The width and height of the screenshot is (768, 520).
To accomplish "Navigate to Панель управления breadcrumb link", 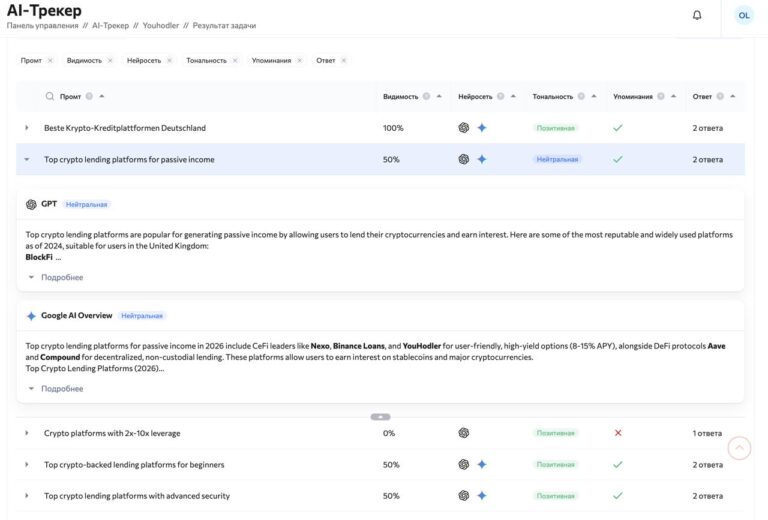I will click(42, 25).
